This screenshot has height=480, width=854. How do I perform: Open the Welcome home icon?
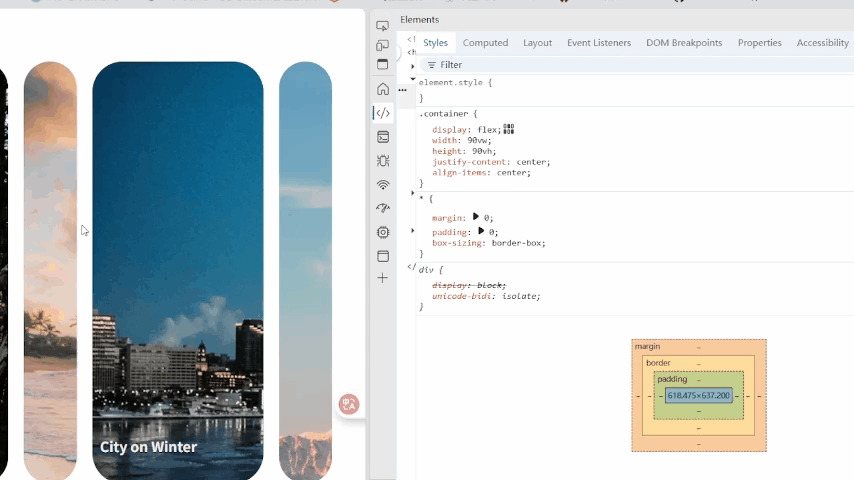coord(383,88)
